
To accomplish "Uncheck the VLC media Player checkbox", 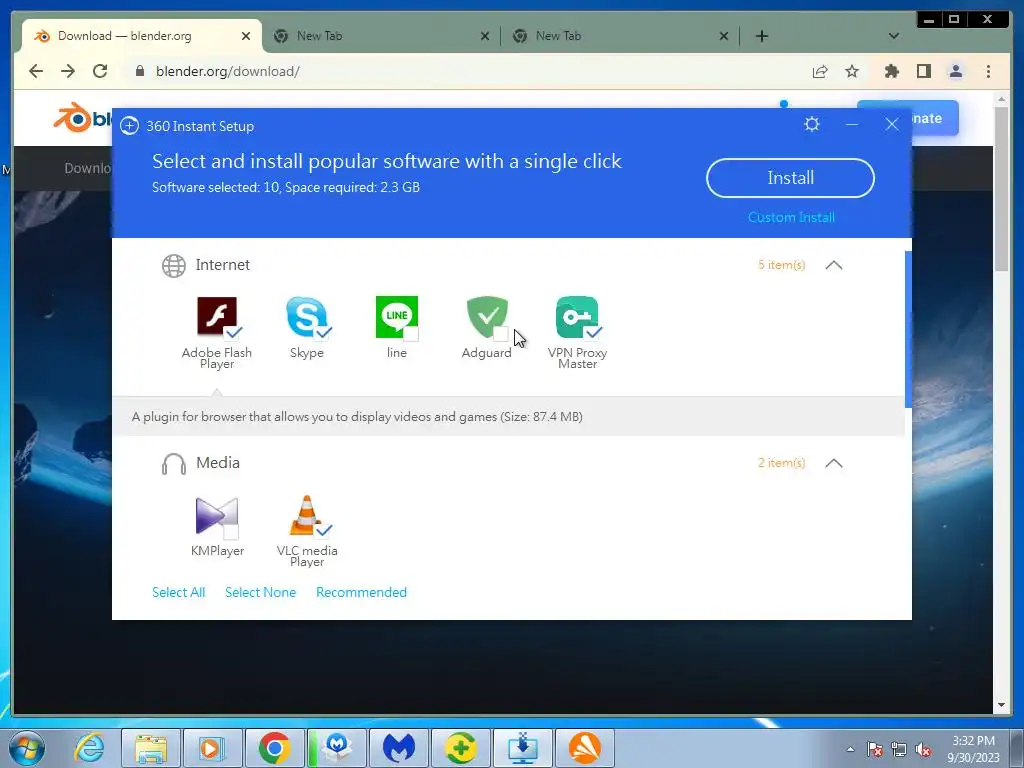I will (323, 530).
